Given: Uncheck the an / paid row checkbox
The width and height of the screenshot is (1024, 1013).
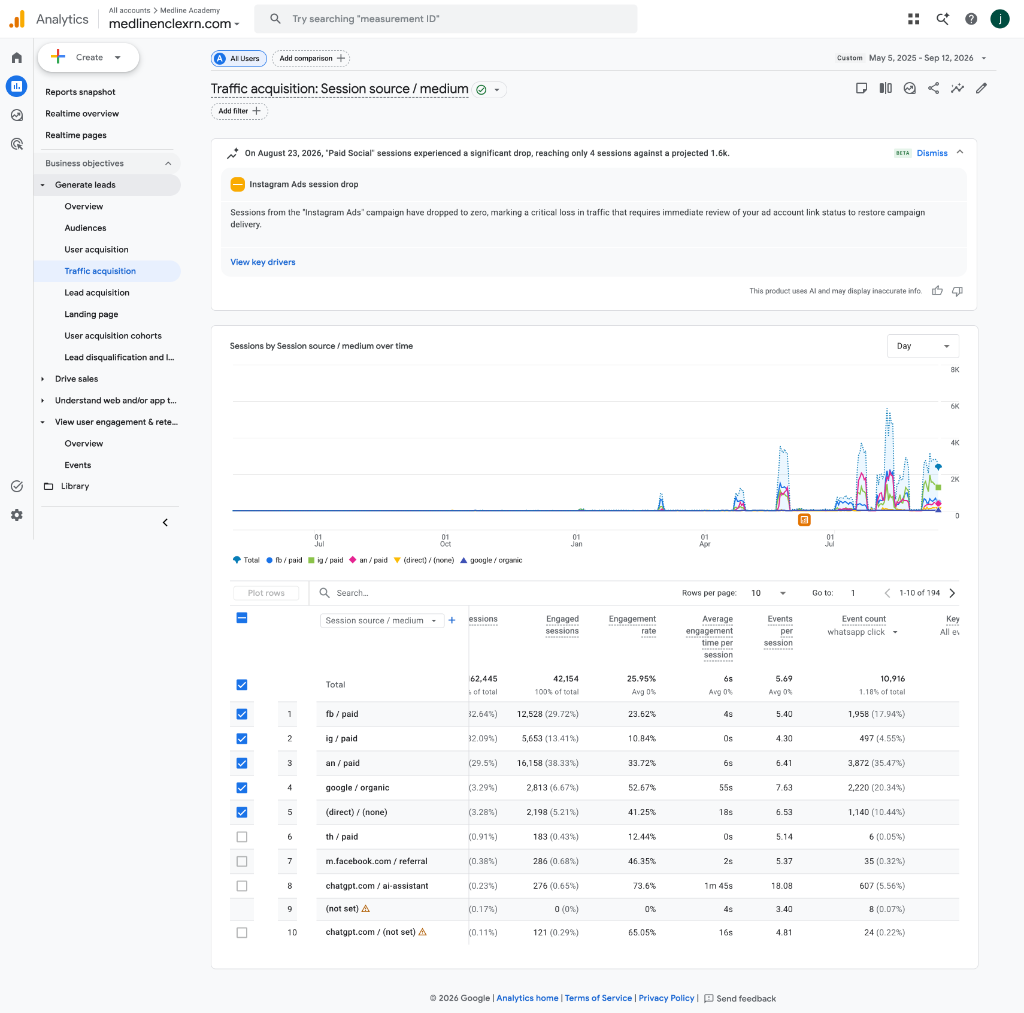Looking at the screenshot, I should (242, 763).
